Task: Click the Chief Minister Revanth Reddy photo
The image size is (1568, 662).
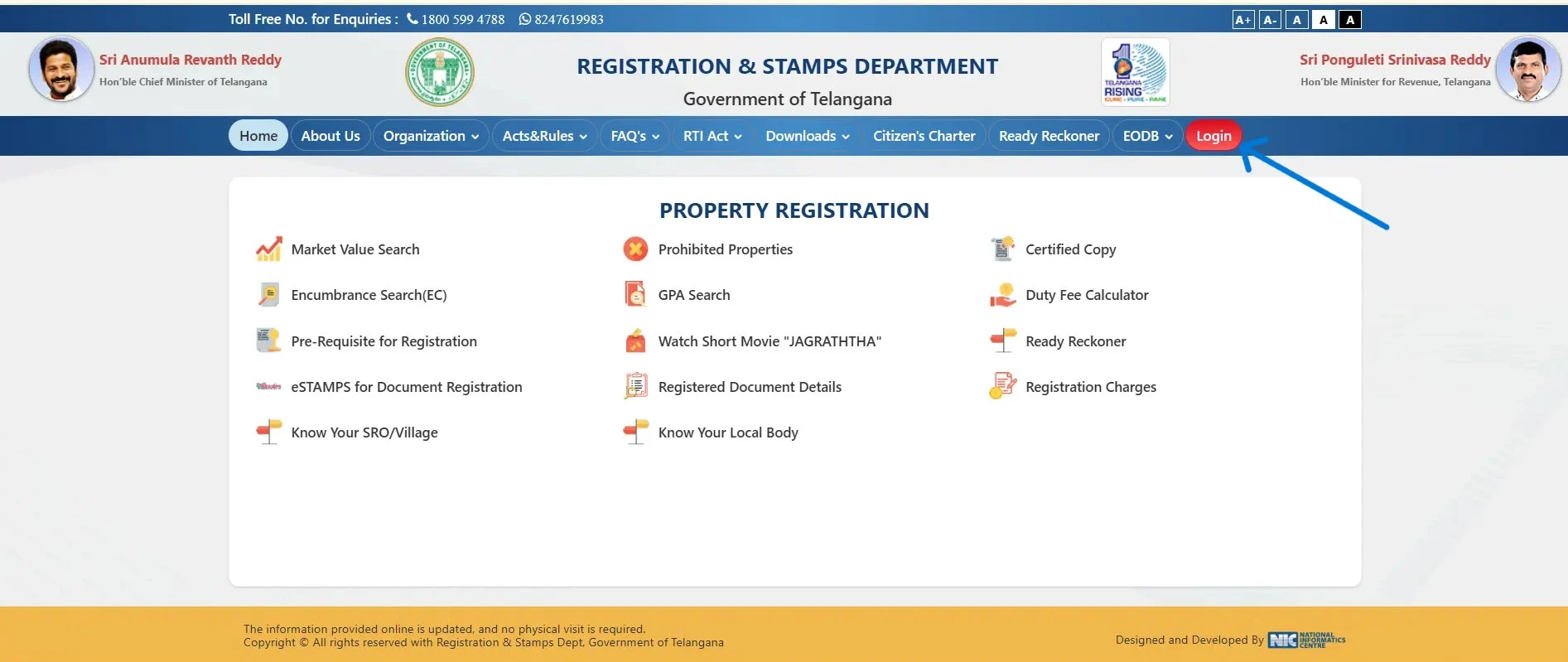Action: tap(61, 70)
